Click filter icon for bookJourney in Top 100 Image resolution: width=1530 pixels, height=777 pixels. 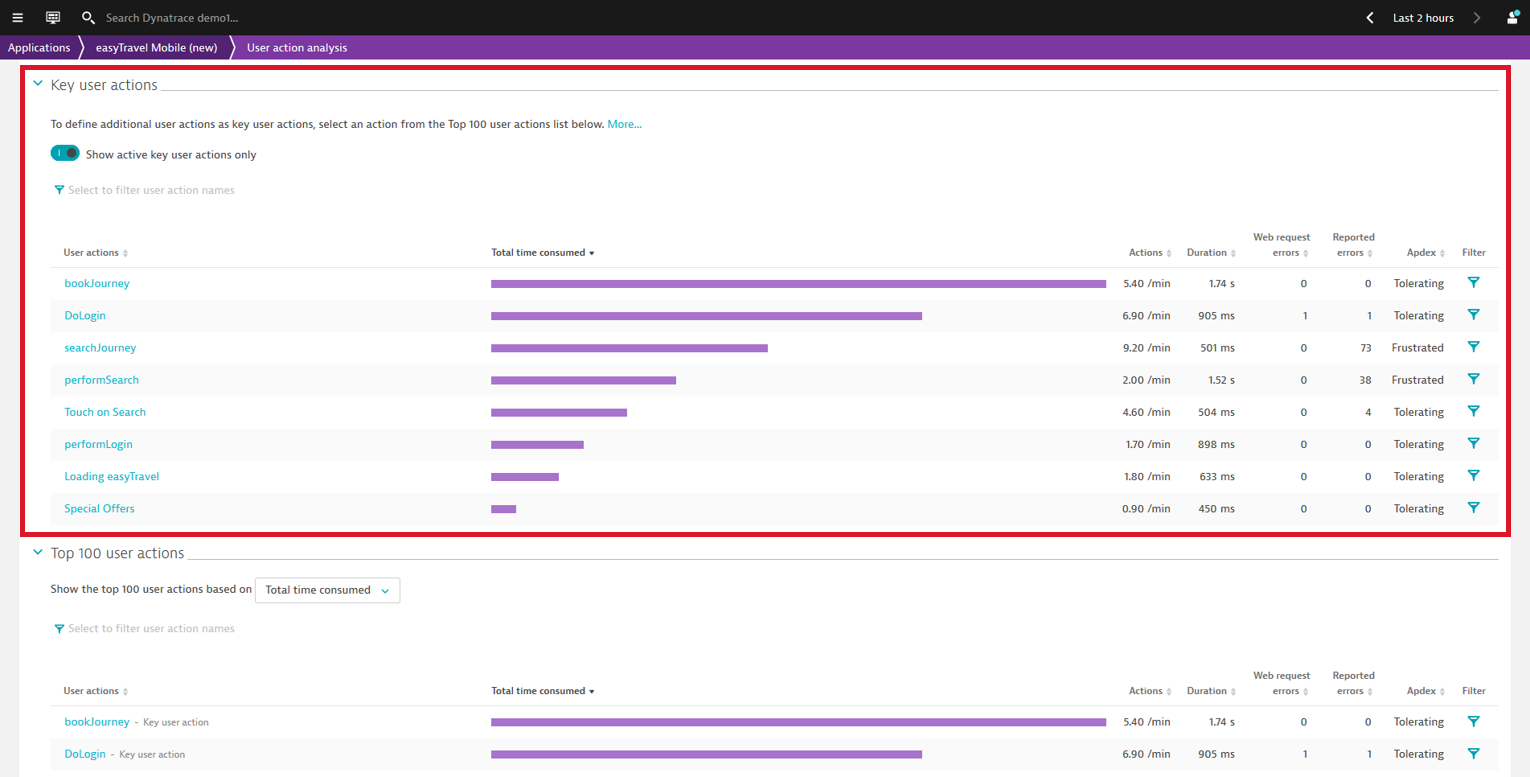1473,721
